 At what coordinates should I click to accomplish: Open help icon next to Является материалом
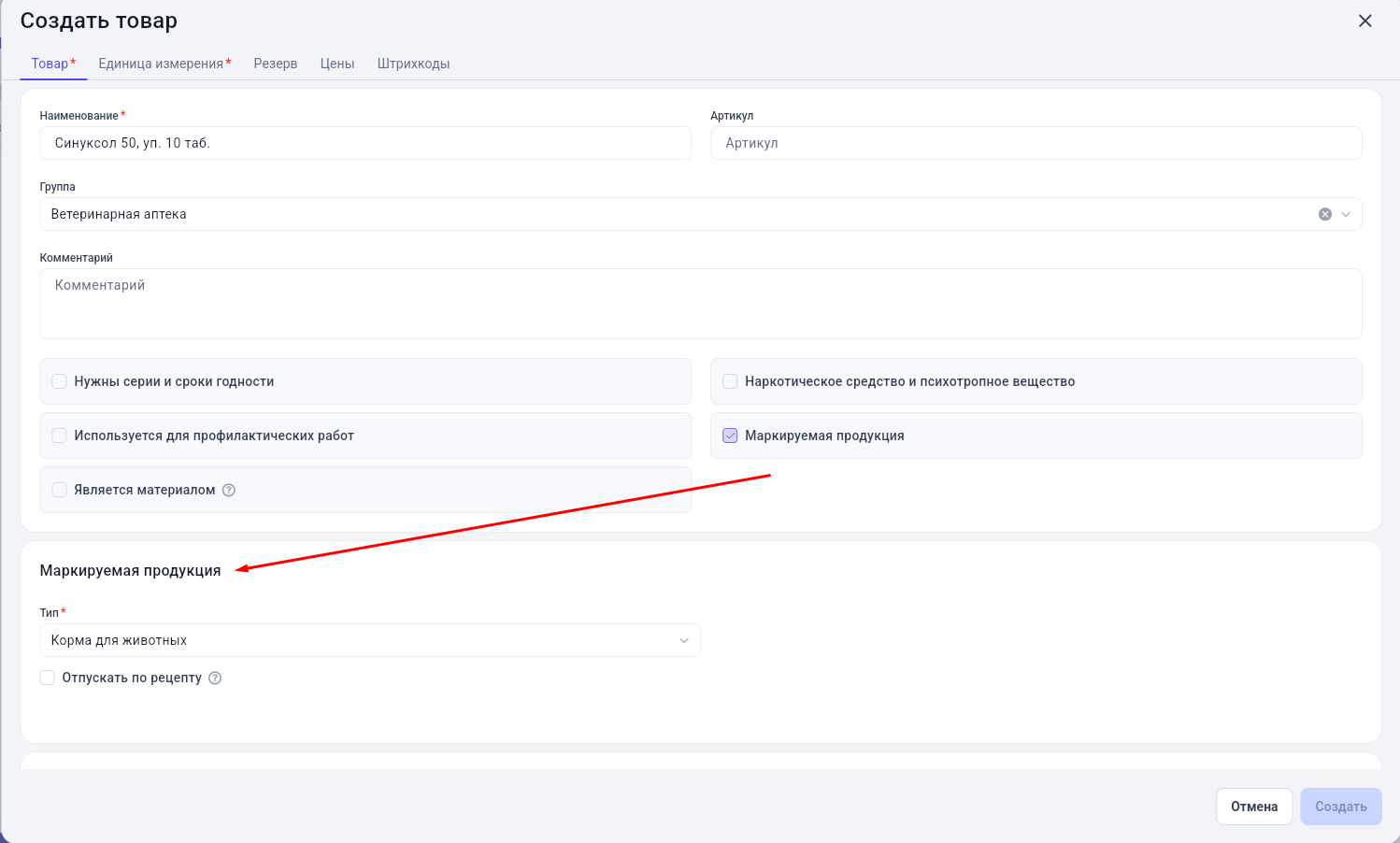(229, 490)
